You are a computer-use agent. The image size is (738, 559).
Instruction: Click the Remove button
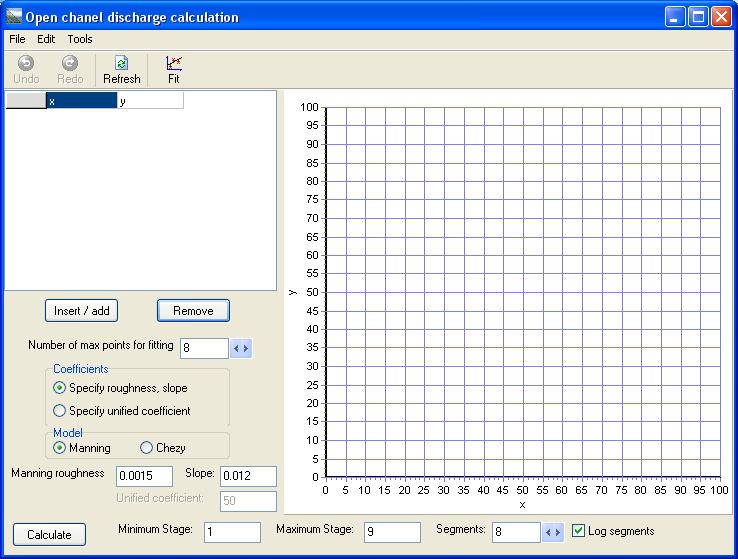point(193,311)
